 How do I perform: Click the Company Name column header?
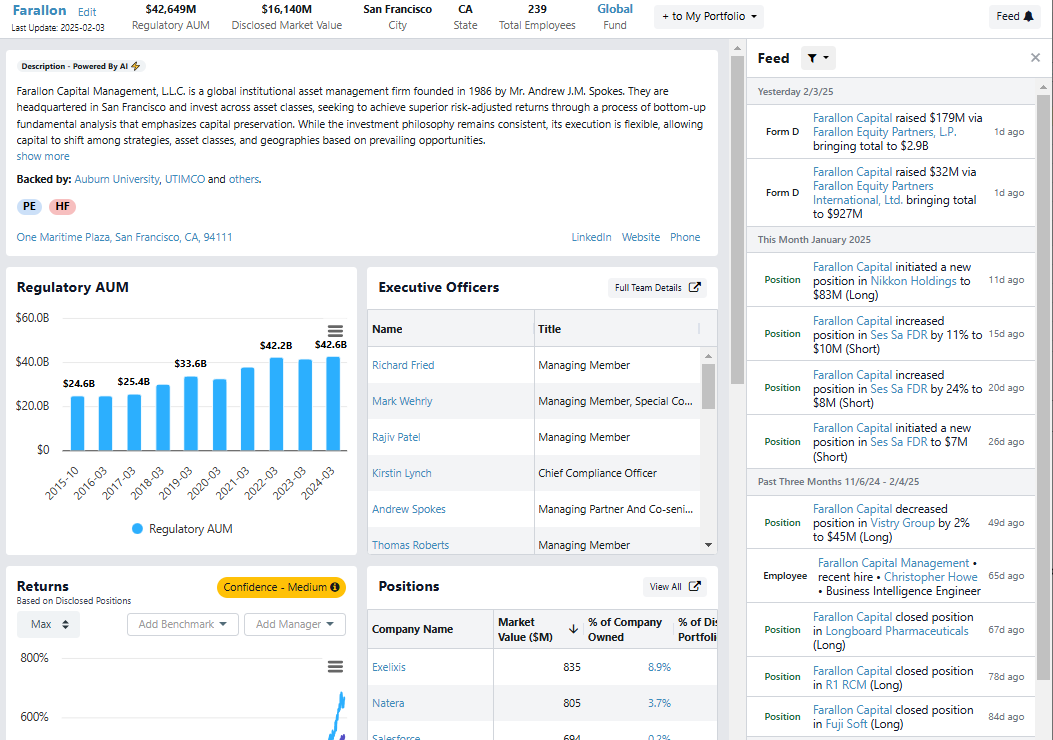coord(430,629)
